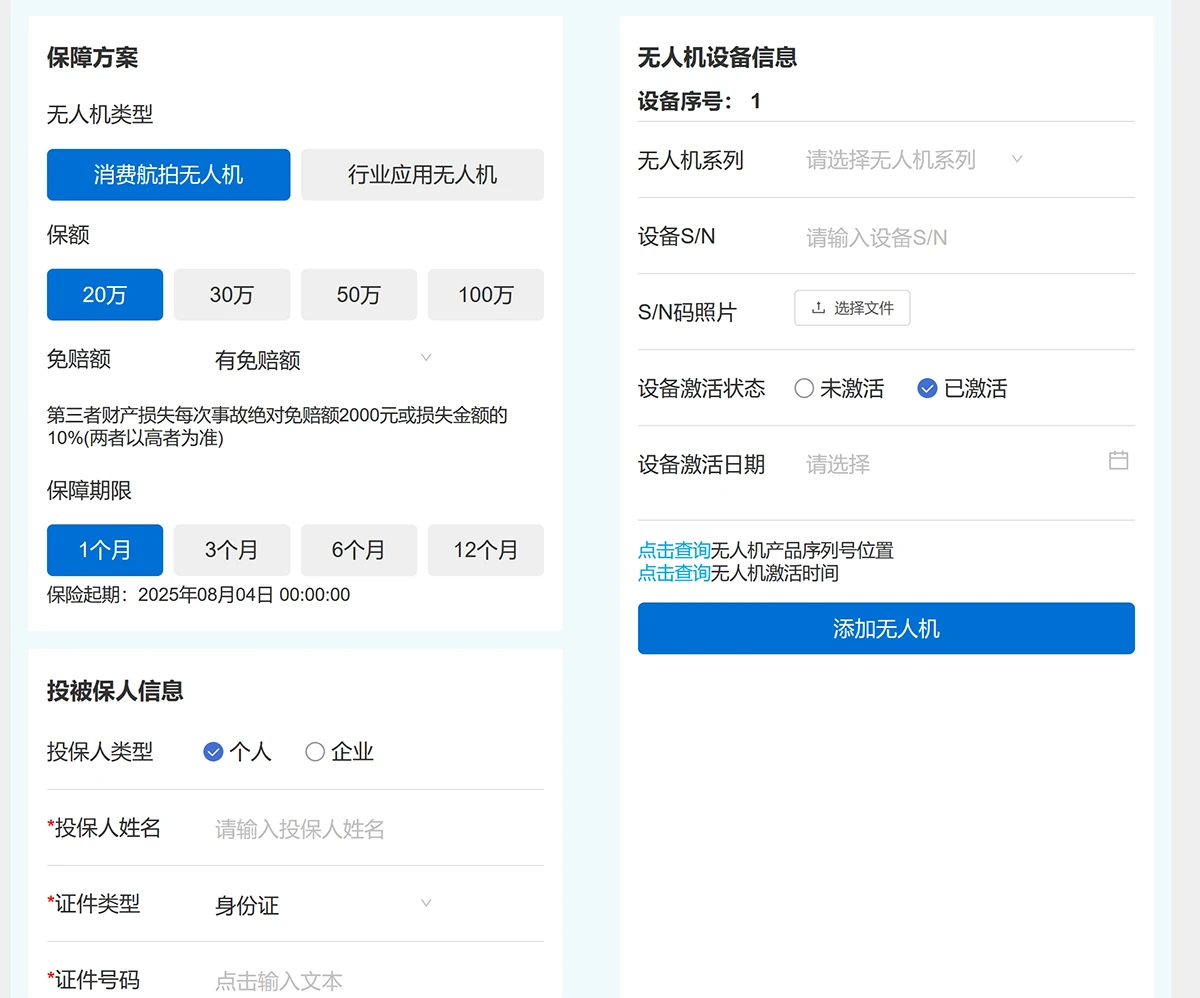Viewport: 1200px width, 998px height.
Task: Choose 个人 as applicant type
Action: [x=213, y=752]
